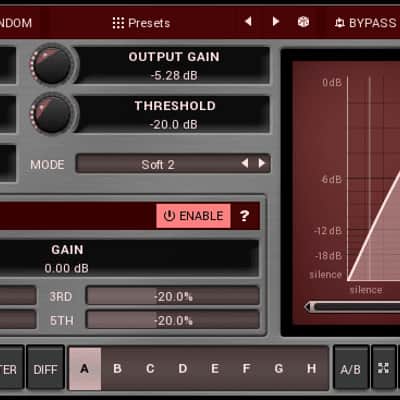Click the GAIN 0.00 dB field
This screenshot has height=400, width=400.
(129, 258)
